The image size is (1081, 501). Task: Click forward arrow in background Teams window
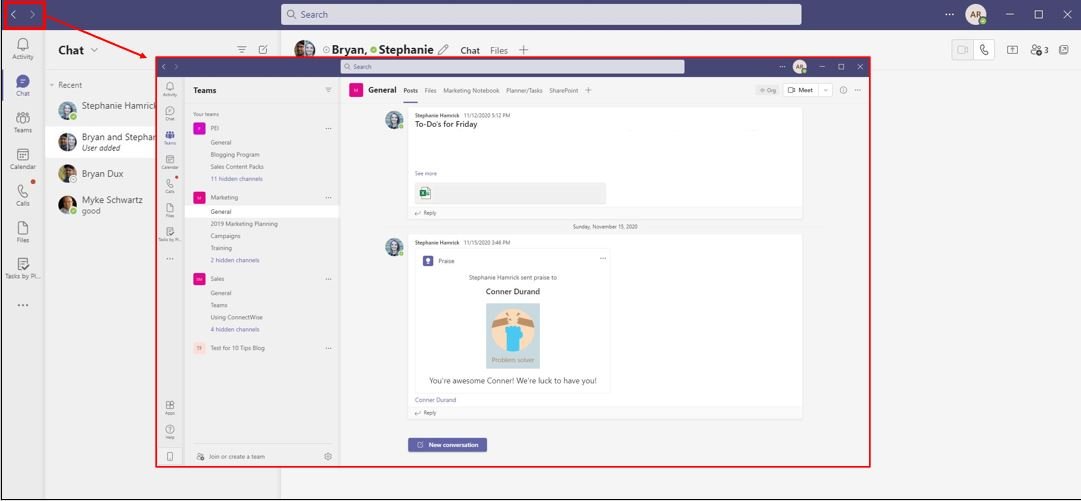(32, 14)
